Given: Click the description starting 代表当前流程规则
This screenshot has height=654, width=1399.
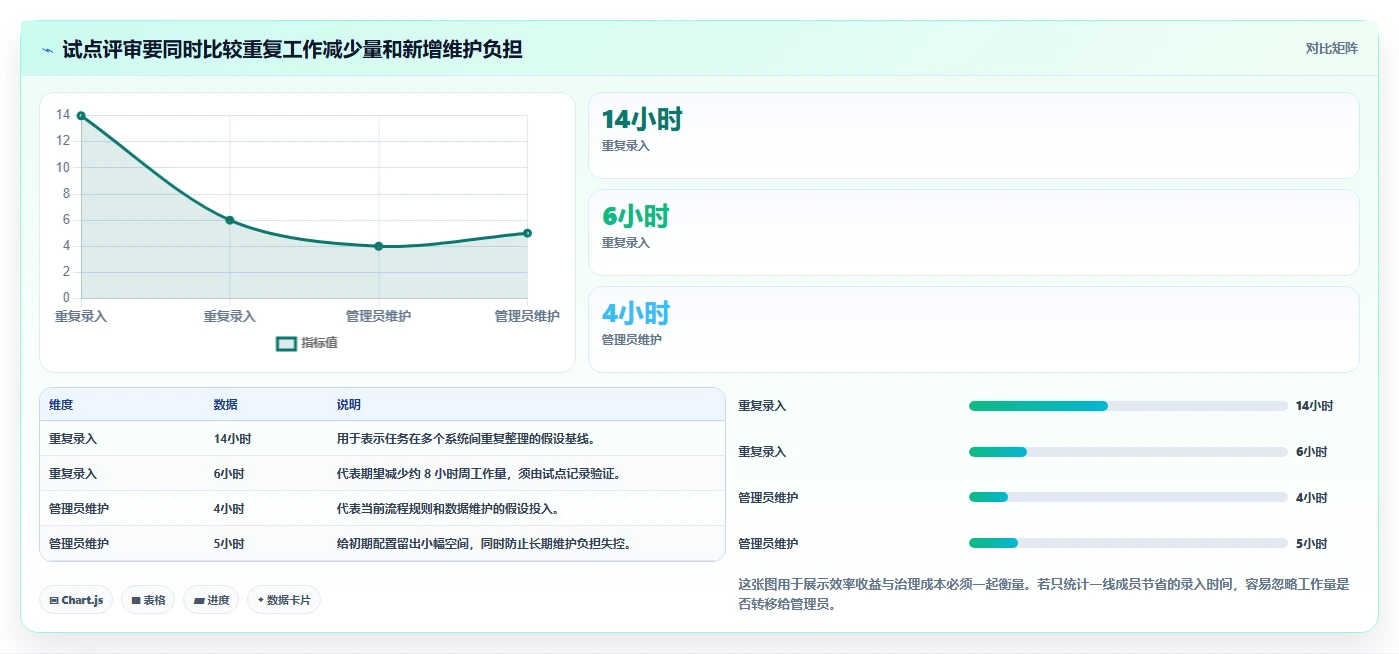Looking at the screenshot, I should 448,509.
